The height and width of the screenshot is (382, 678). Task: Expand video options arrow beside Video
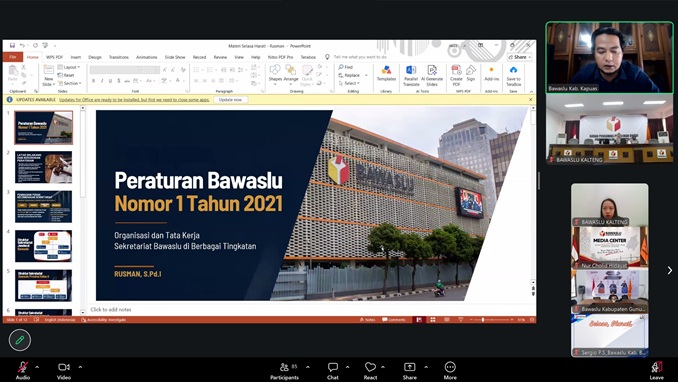(x=80, y=367)
